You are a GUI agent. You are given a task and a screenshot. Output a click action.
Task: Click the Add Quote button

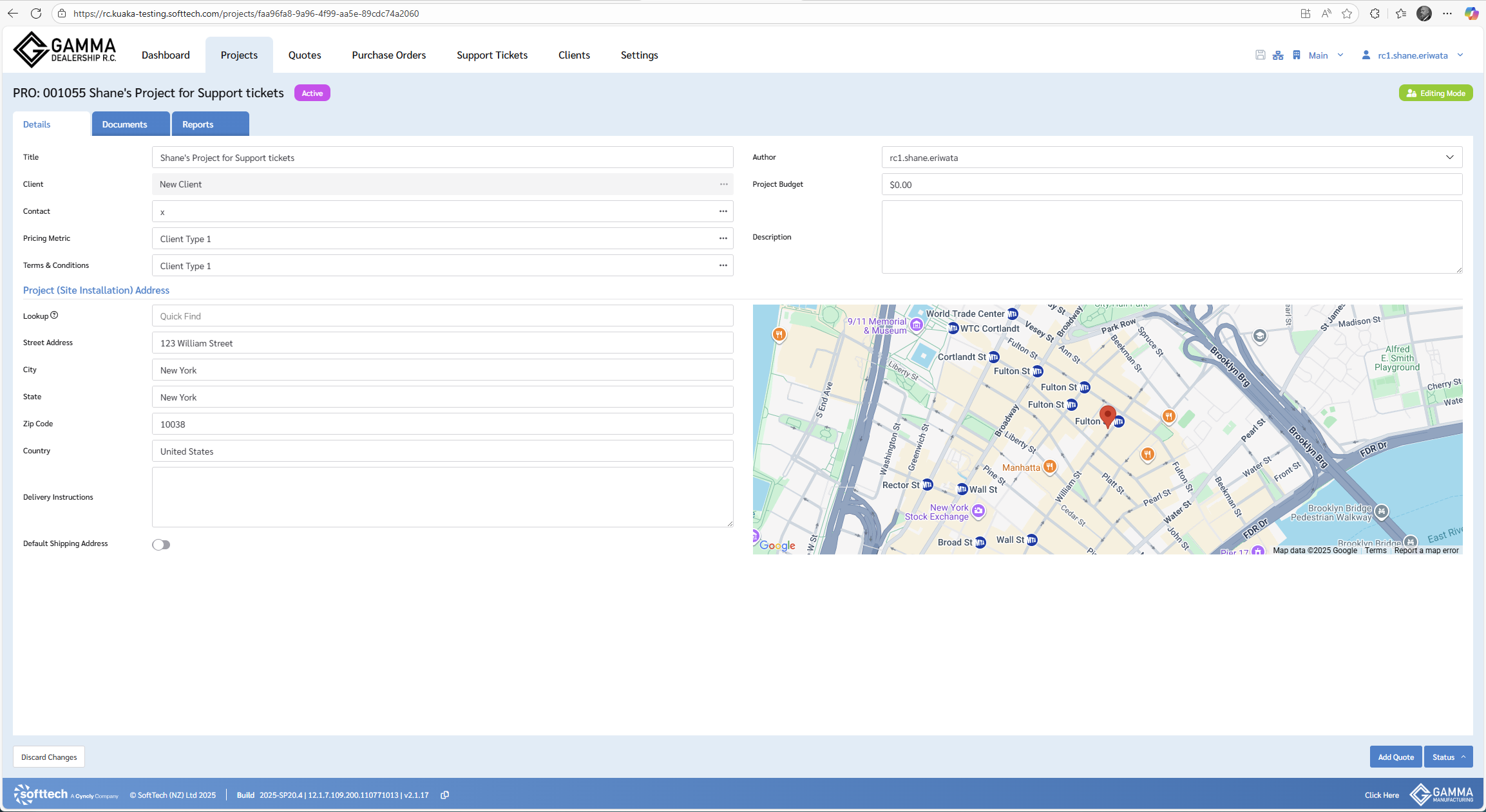pyautogui.click(x=1395, y=757)
